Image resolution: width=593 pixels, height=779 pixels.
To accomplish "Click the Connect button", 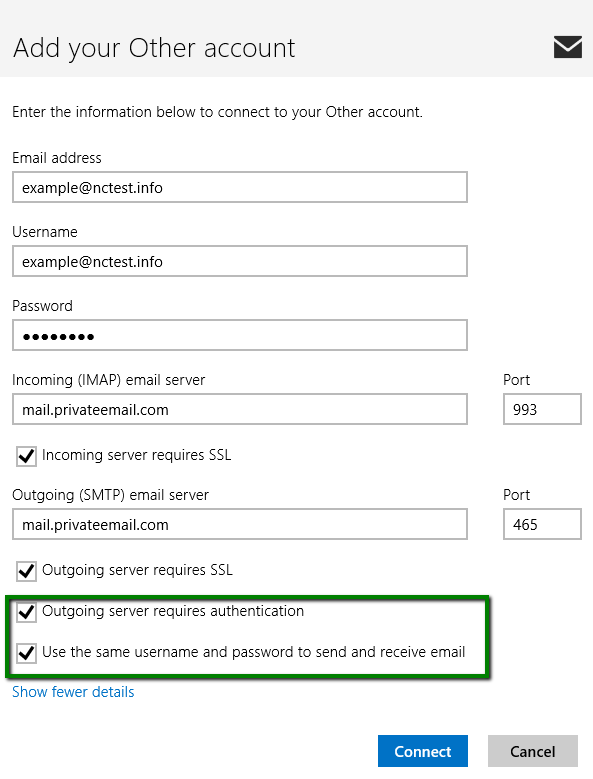I will [x=423, y=751].
